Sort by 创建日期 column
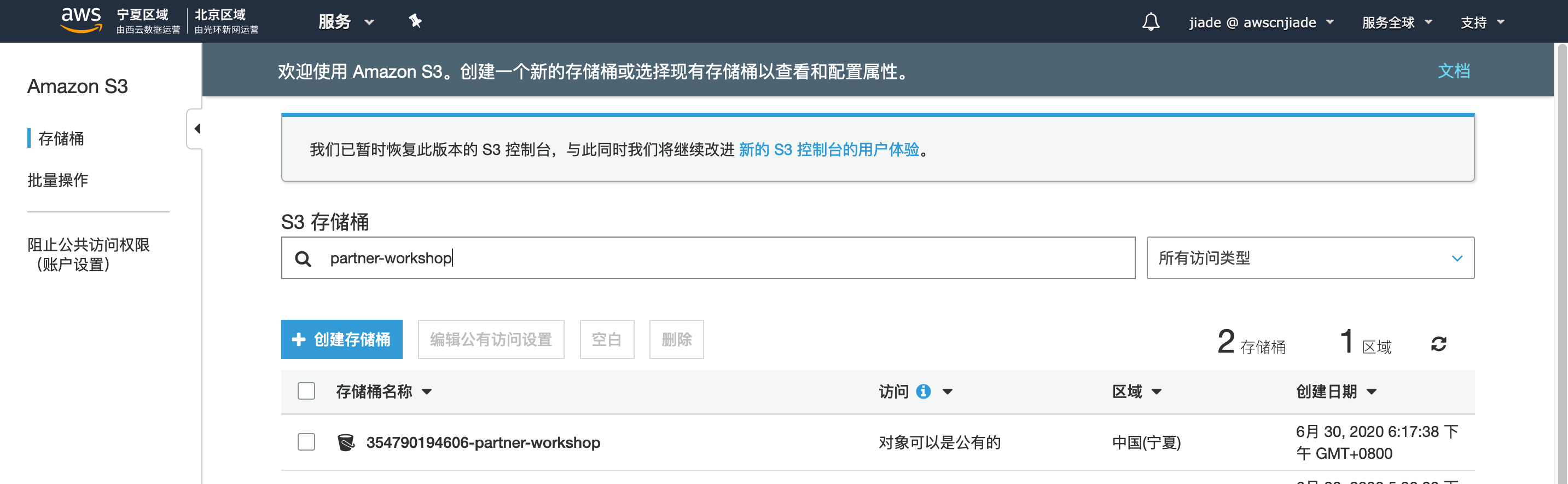The image size is (1568, 484). pos(1335,391)
